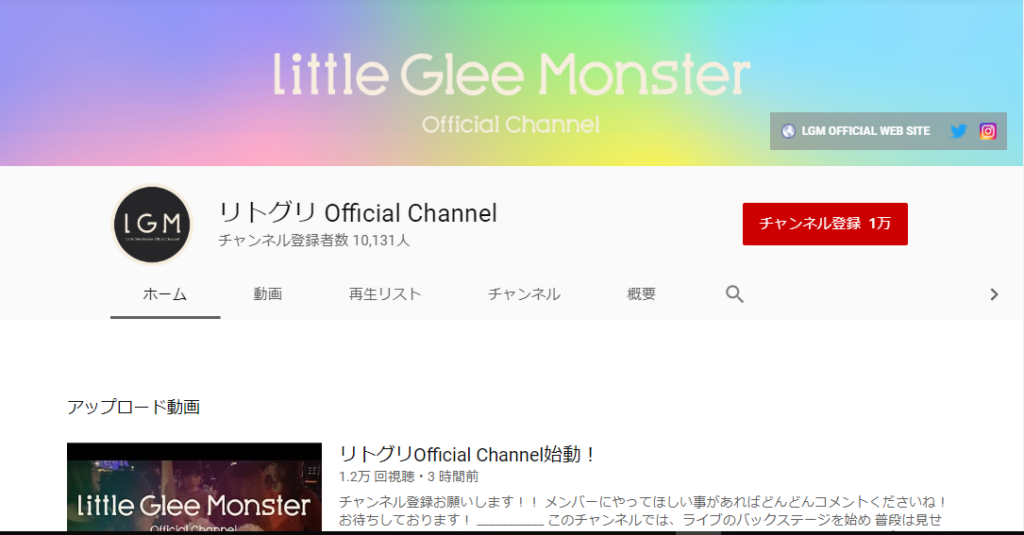1024x535 pixels.
Task: Open the アップロード動画 section heading
Action: point(133,407)
